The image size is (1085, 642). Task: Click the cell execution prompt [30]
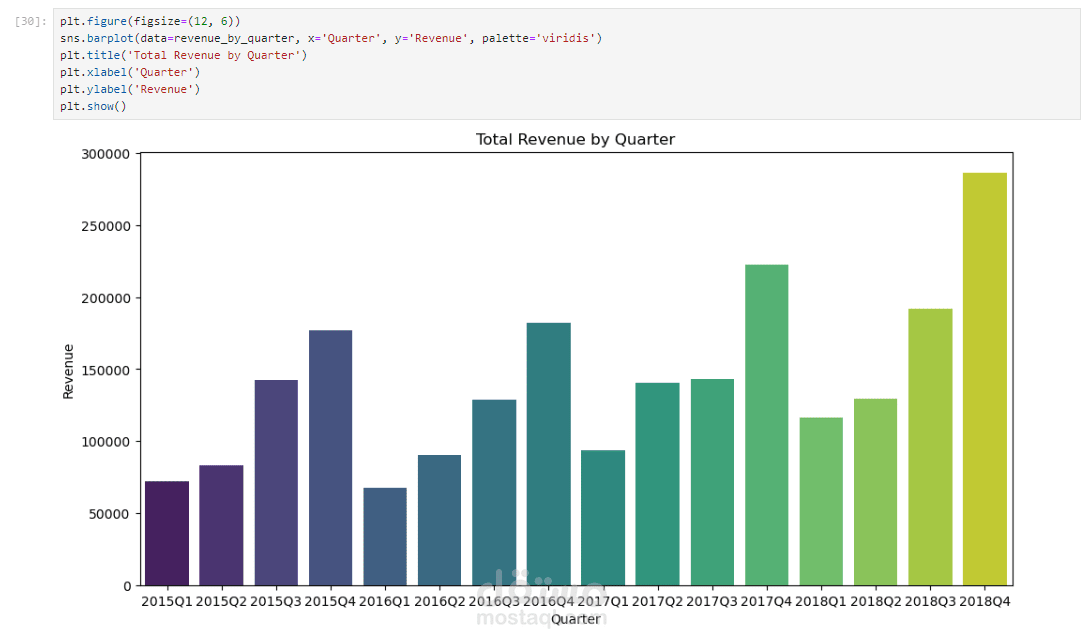[x=31, y=21]
